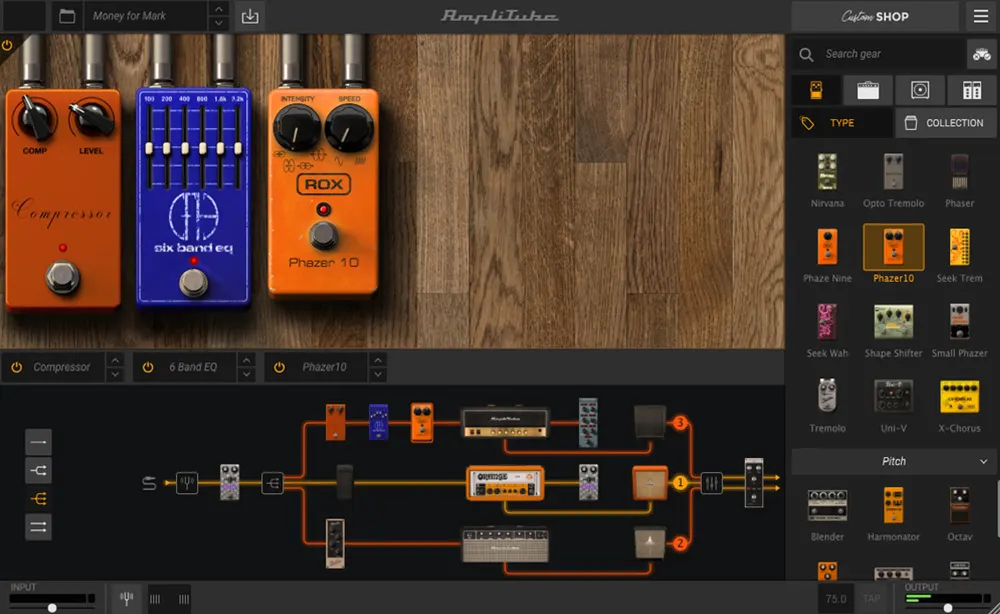Image resolution: width=1000 pixels, height=614 pixels.
Task: Select the Small Phazer pedal
Action: [x=959, y=330]
